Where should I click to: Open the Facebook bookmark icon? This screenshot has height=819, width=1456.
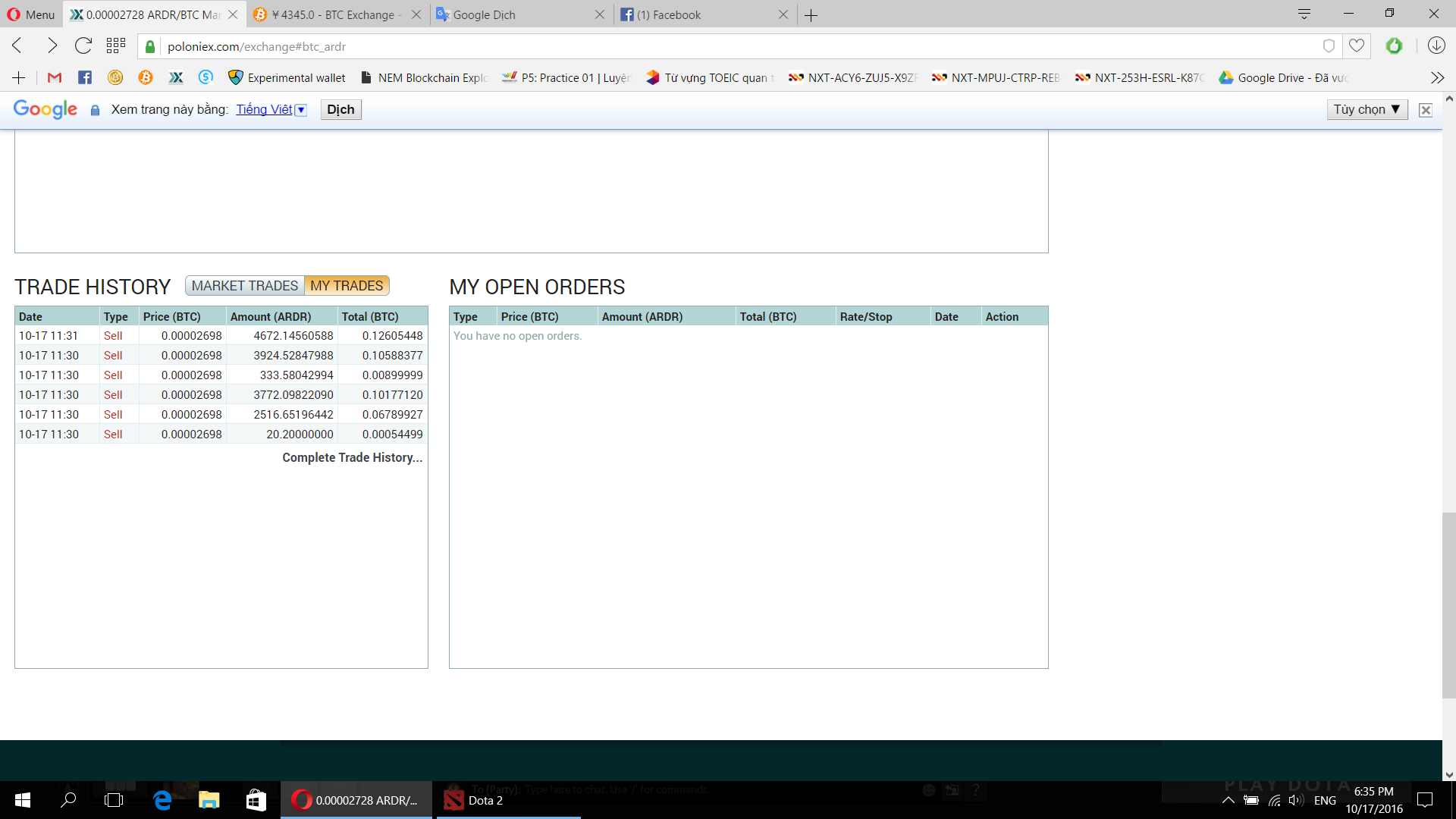pos(85,77)
